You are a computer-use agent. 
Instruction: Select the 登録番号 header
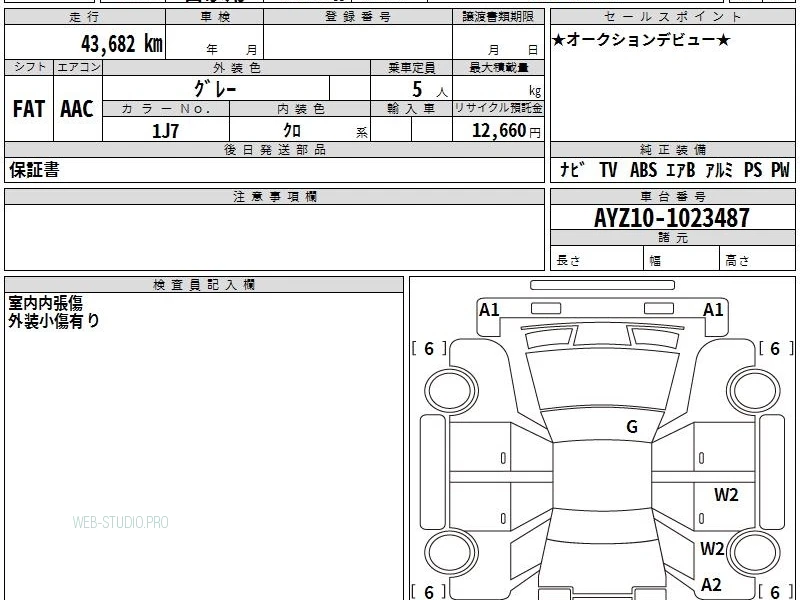coord(358,17)
